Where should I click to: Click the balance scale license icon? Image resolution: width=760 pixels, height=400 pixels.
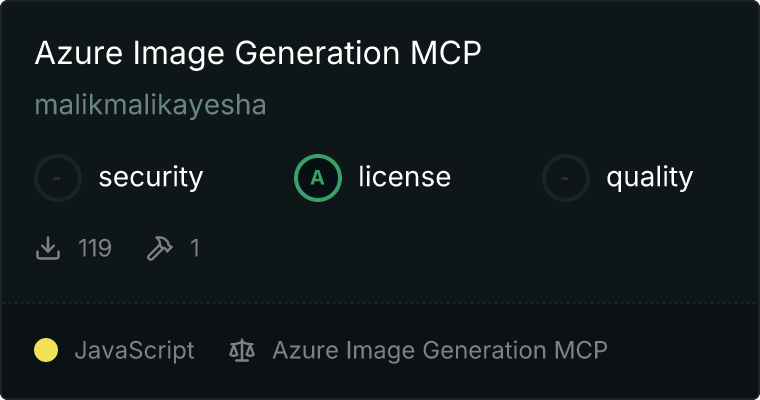click(242, 350)
